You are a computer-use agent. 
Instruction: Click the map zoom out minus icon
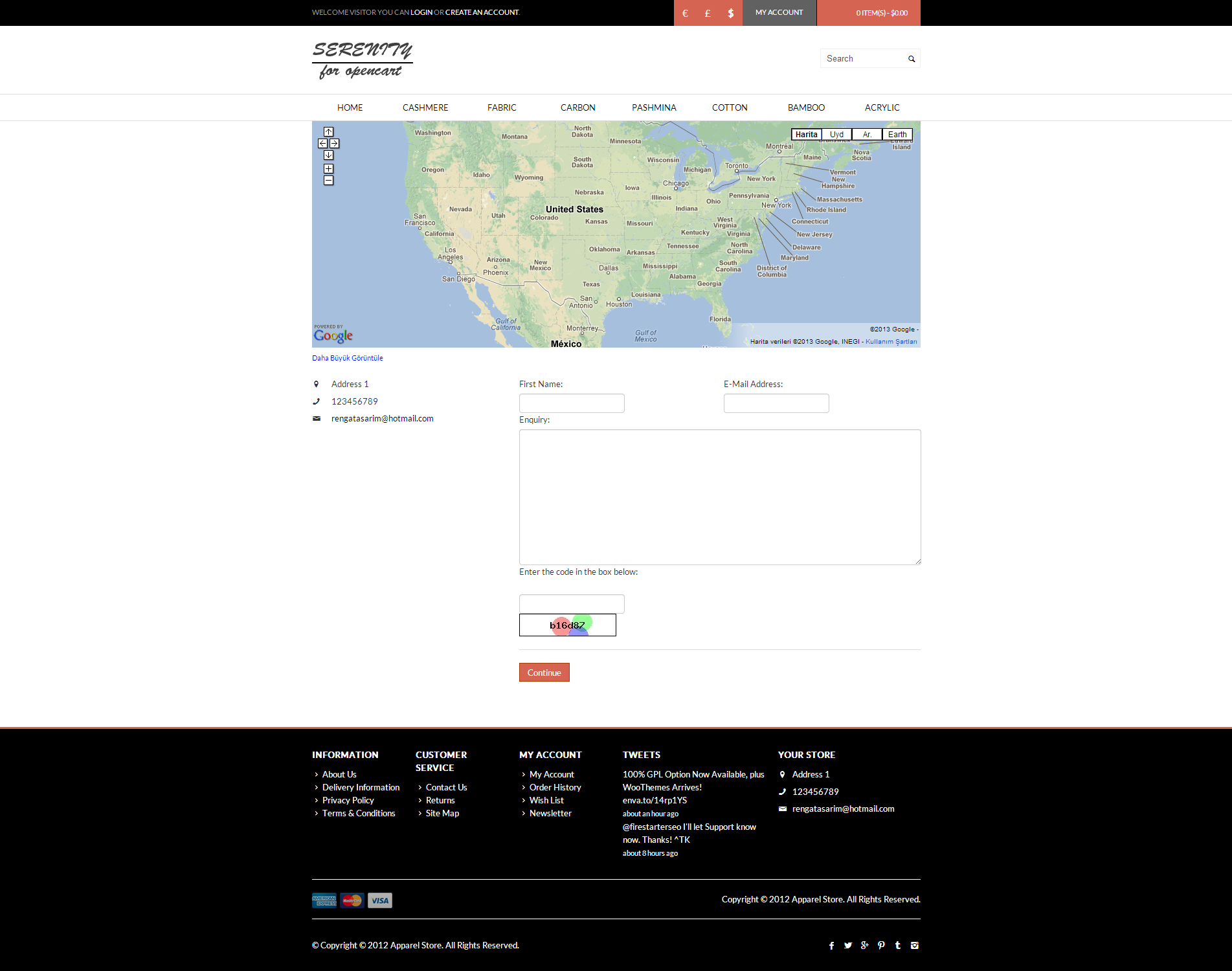[328, 181]
